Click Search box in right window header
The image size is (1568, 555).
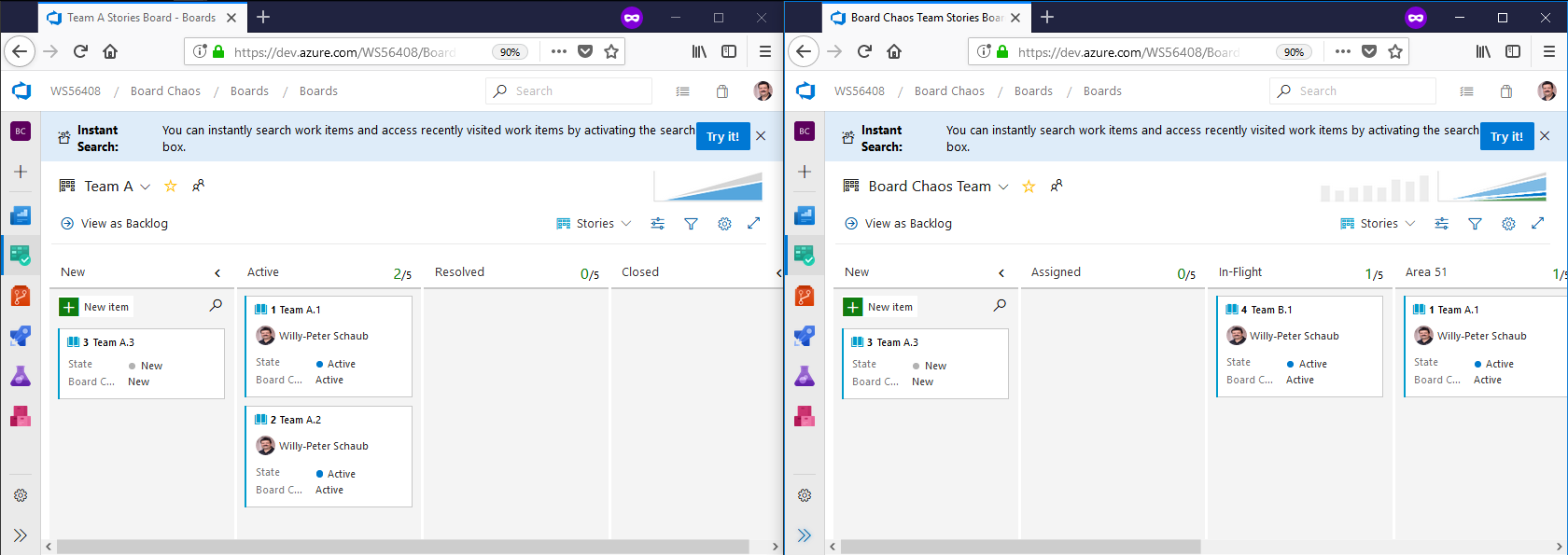(x=1352, y=90)
